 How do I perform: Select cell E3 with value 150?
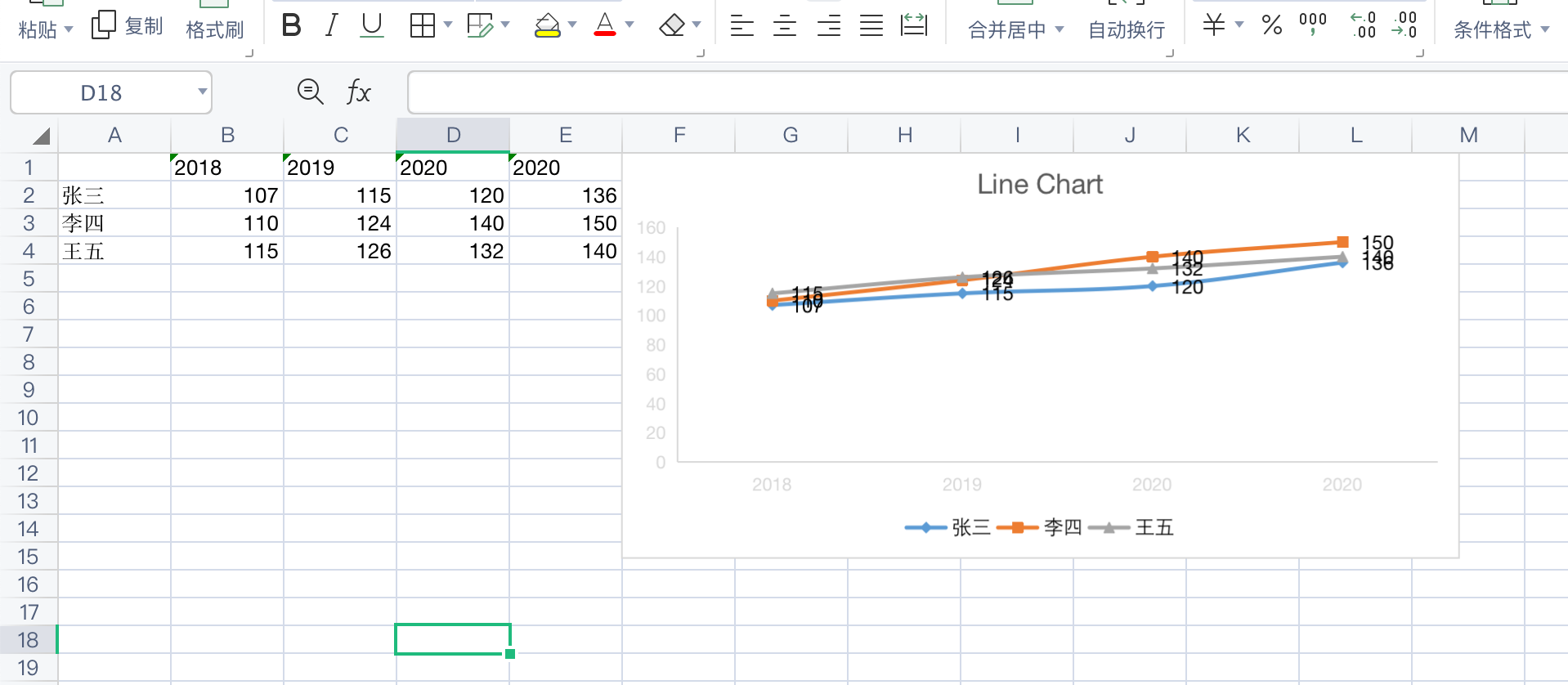pos(566,223)
